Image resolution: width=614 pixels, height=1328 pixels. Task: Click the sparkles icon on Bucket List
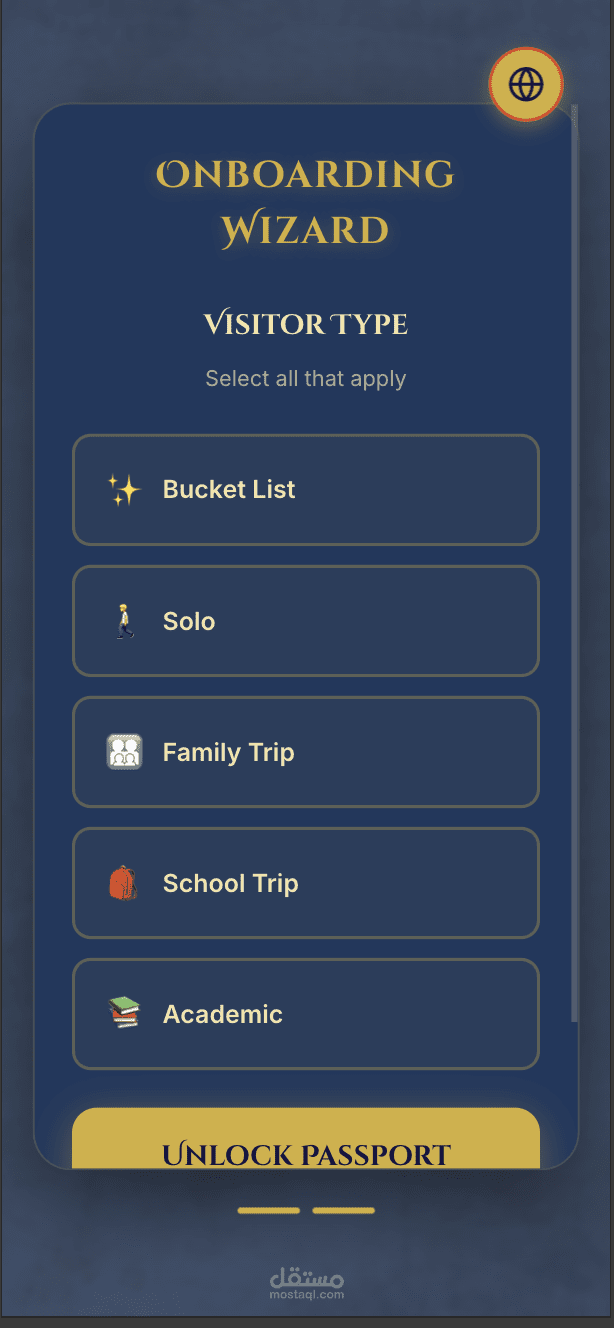point(124,490)
